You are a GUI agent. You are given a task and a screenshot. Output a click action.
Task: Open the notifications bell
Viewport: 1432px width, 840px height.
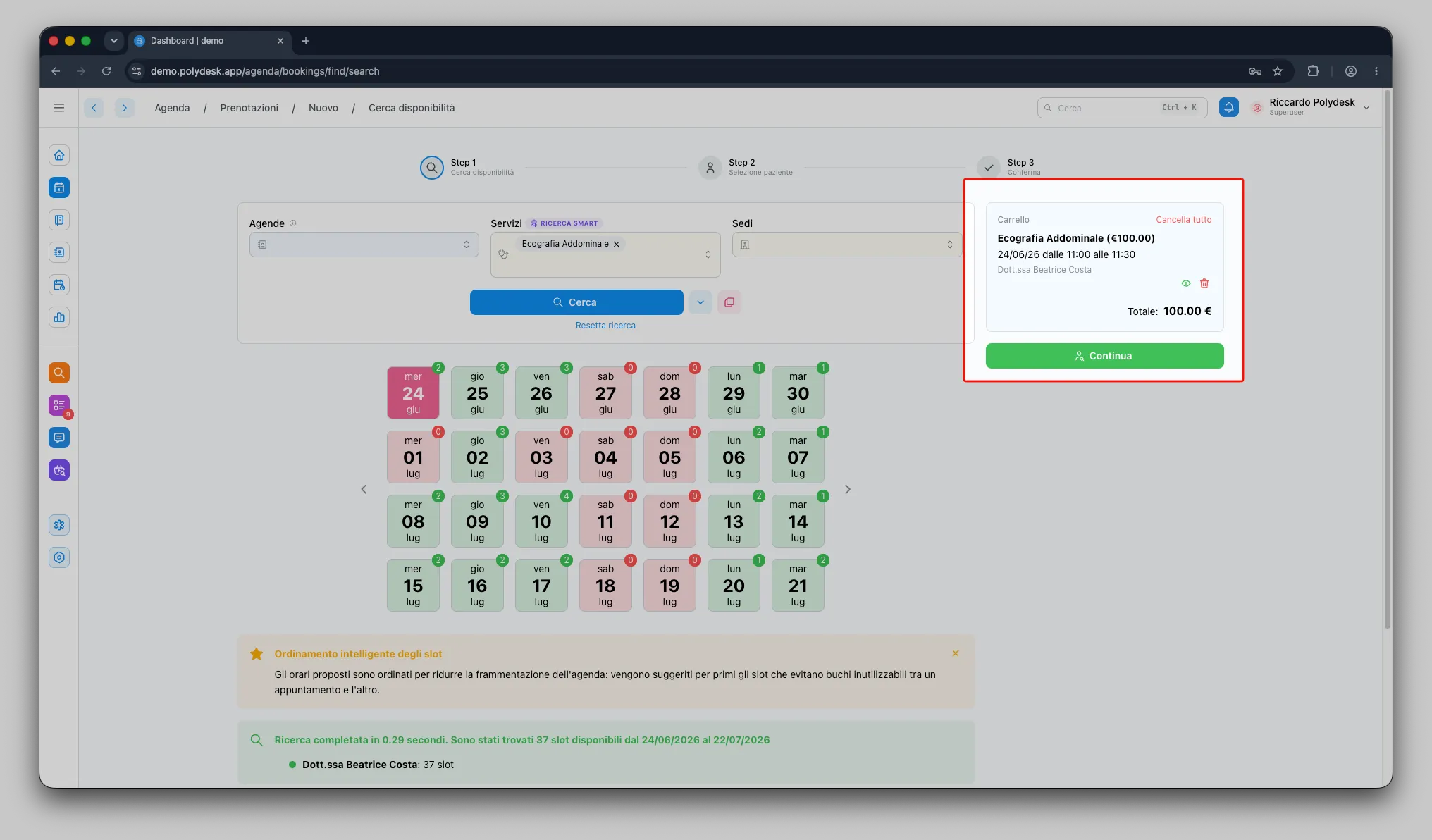(1228, 107)
